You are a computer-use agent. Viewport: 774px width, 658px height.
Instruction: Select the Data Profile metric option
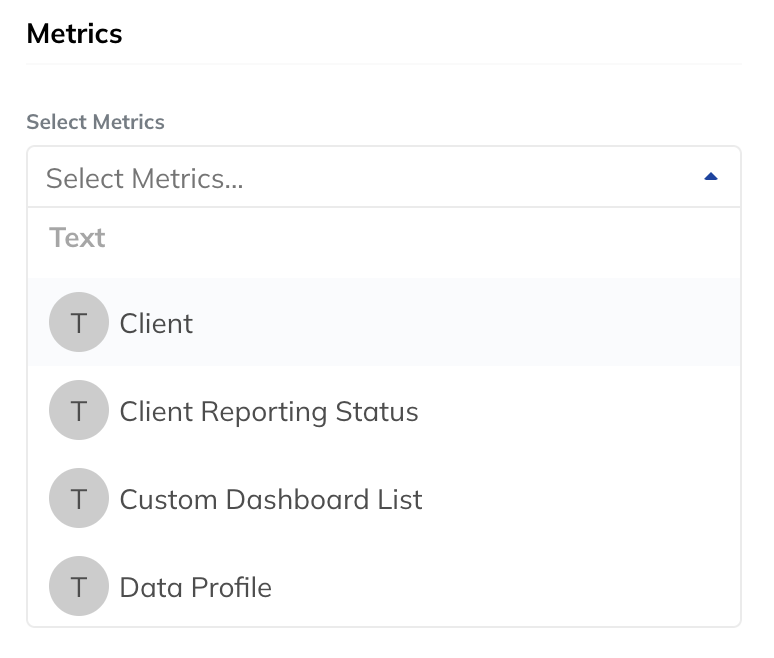tap(384, 586)
